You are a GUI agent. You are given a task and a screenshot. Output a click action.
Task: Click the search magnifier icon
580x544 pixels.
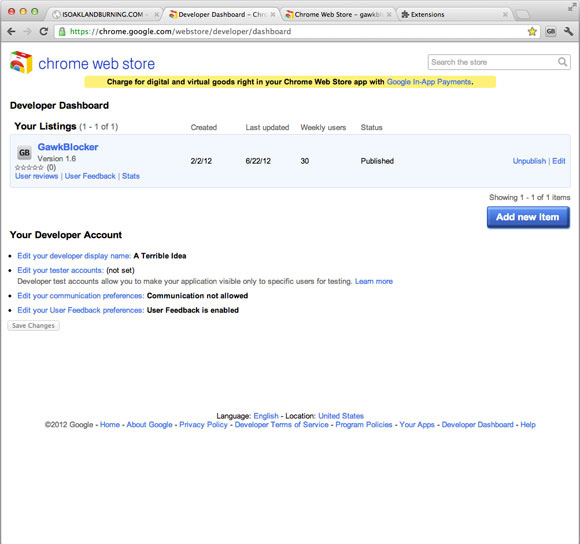pos(562,62)
